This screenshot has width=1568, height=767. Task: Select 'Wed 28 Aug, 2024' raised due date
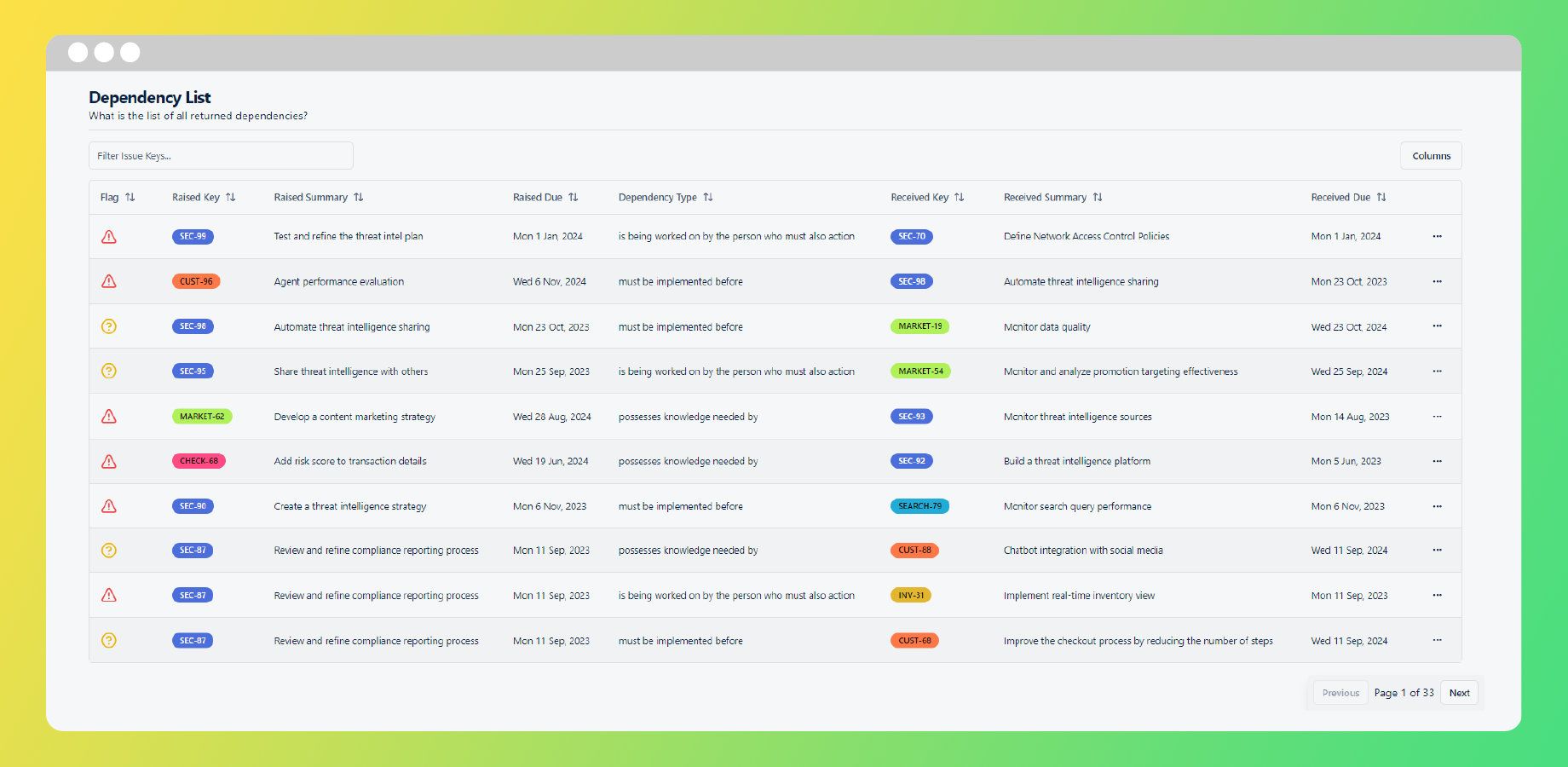(552, 417)
